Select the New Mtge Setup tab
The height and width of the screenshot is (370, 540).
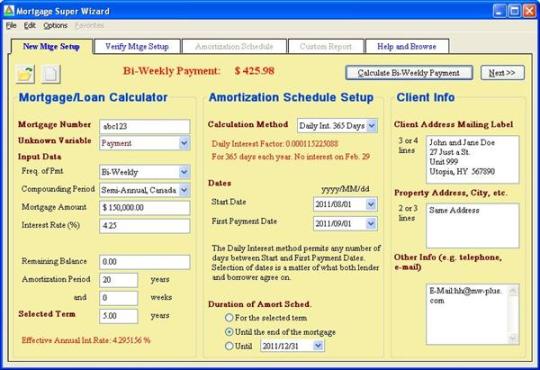[x=51, y=46]
